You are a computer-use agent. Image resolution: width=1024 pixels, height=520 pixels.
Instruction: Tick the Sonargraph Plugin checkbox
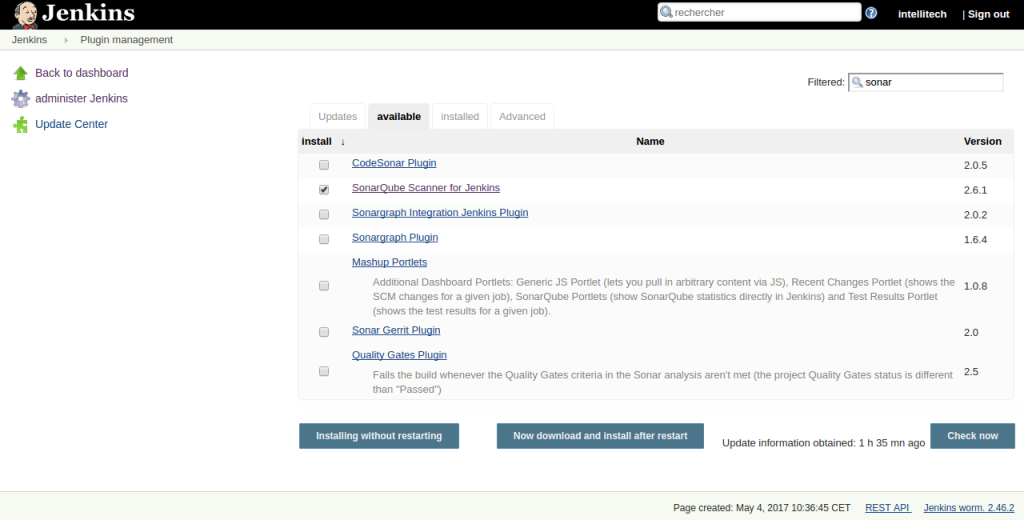coord(324,240)
